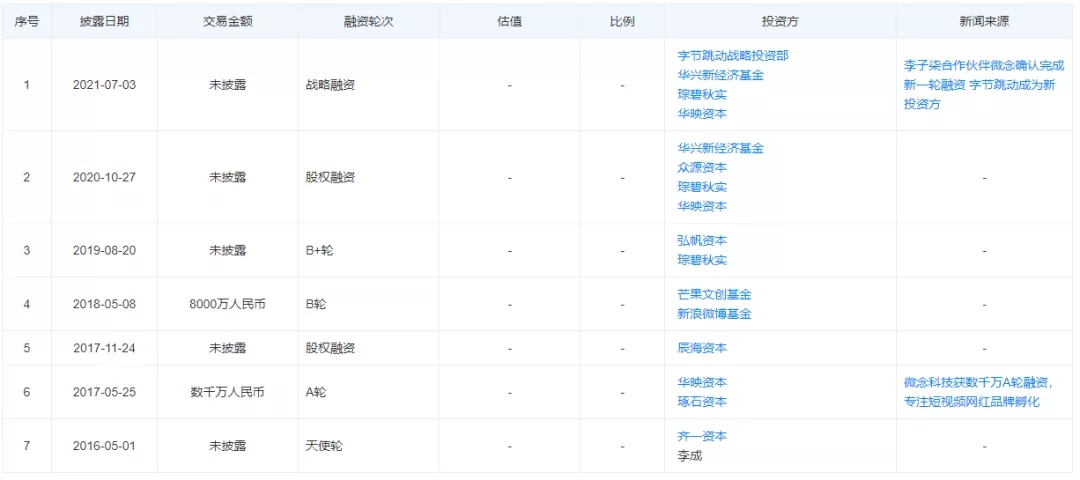
Task: Click 琮碧秋实 in the 2020-10-27 row
Action: (x=702, y=187)
